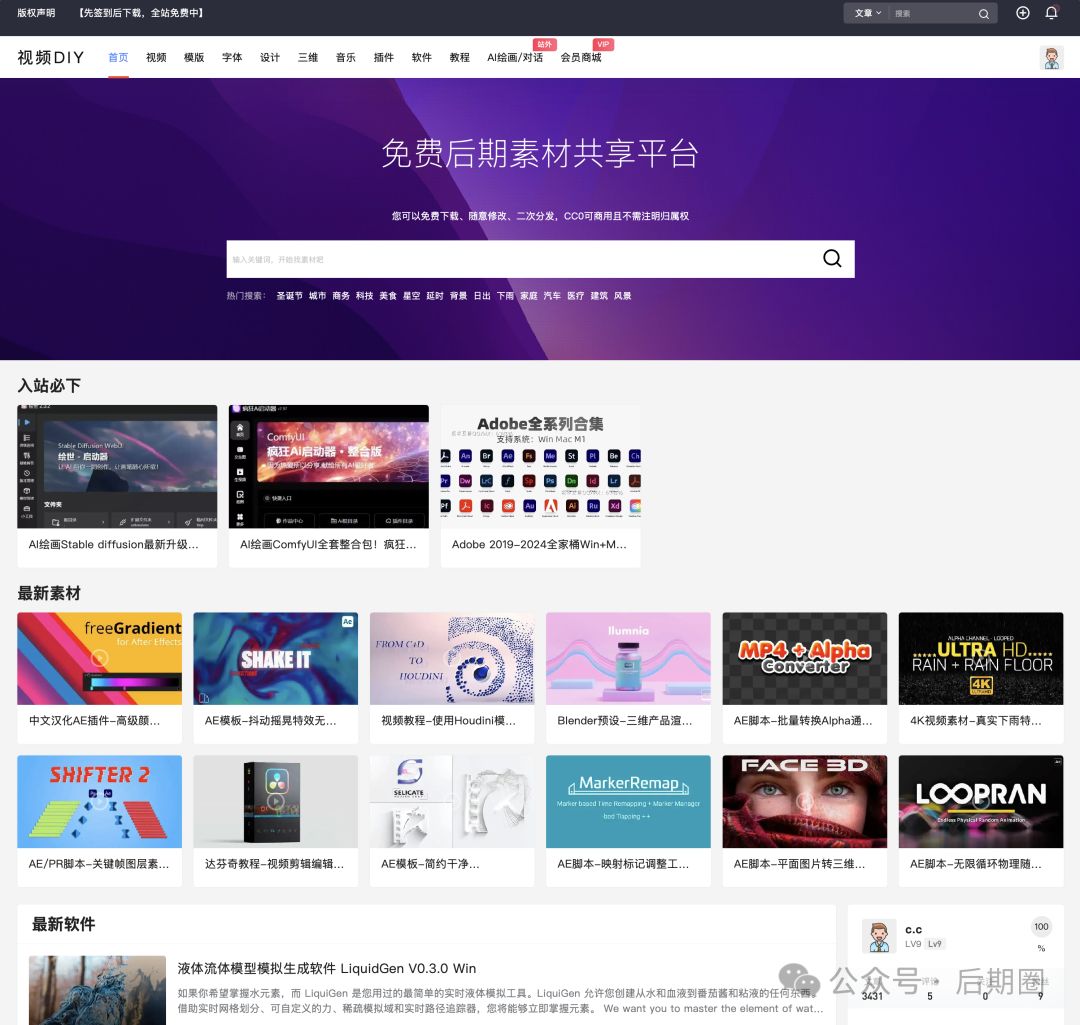This screenshot has width=1080, height=1025.
Task: Open the Selicate template thumbnail
Action: click(x=452, y=801)
